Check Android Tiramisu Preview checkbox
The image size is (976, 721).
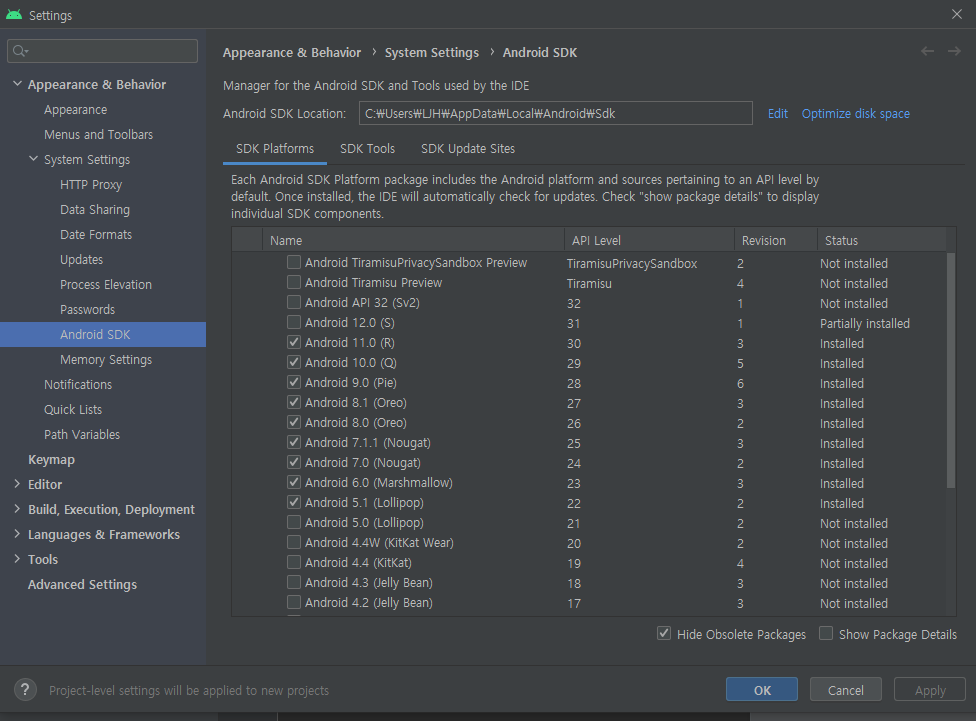click(294, 282)
